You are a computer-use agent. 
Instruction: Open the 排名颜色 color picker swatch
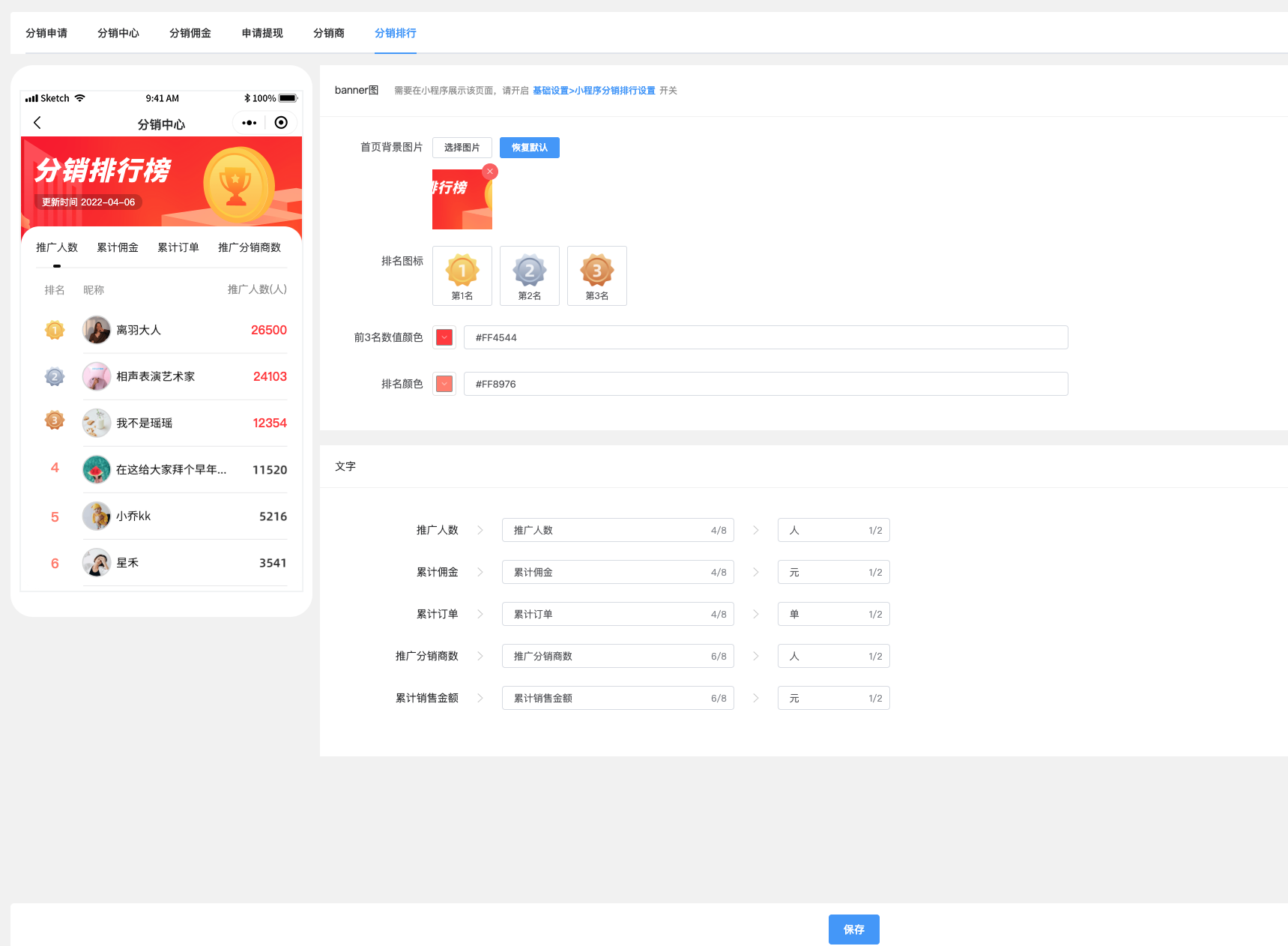[x=444, y=384]
